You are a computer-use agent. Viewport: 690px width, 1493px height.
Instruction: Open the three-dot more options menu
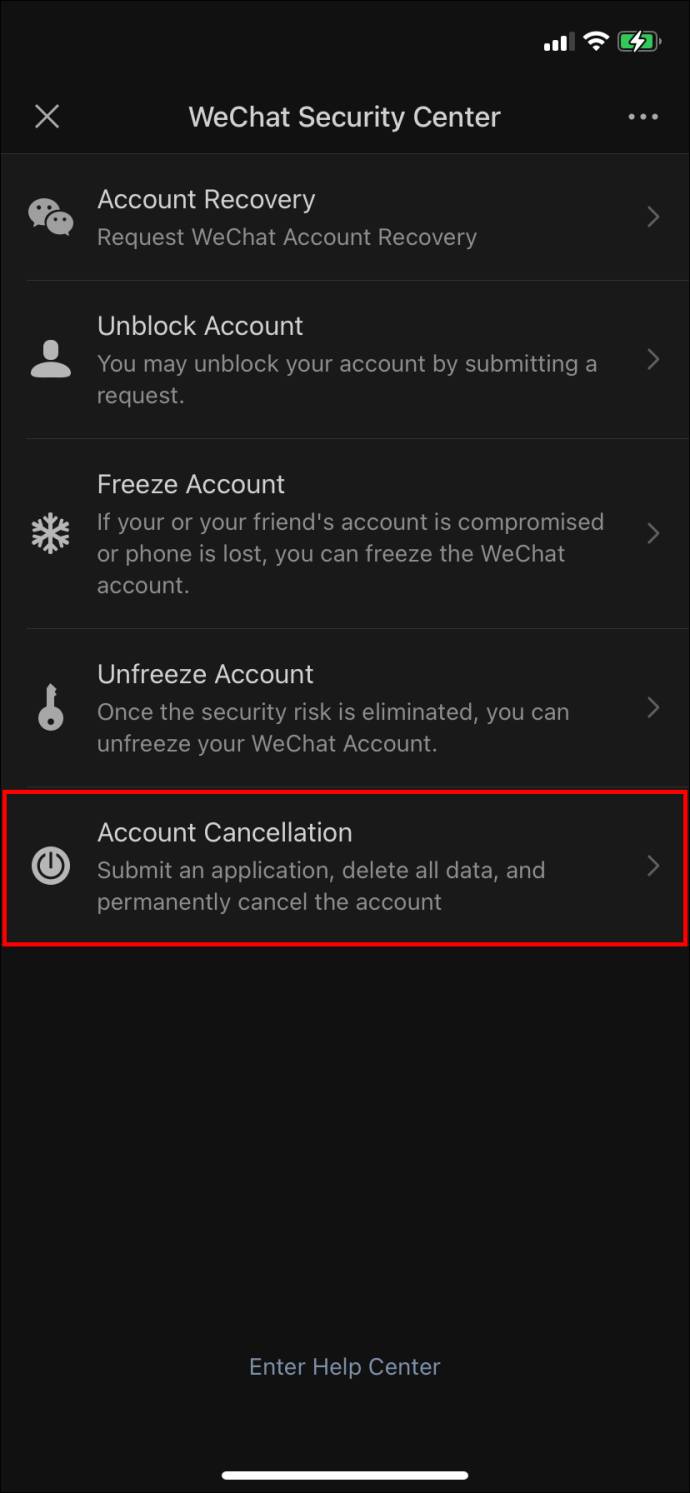click(x=643, y=117)
